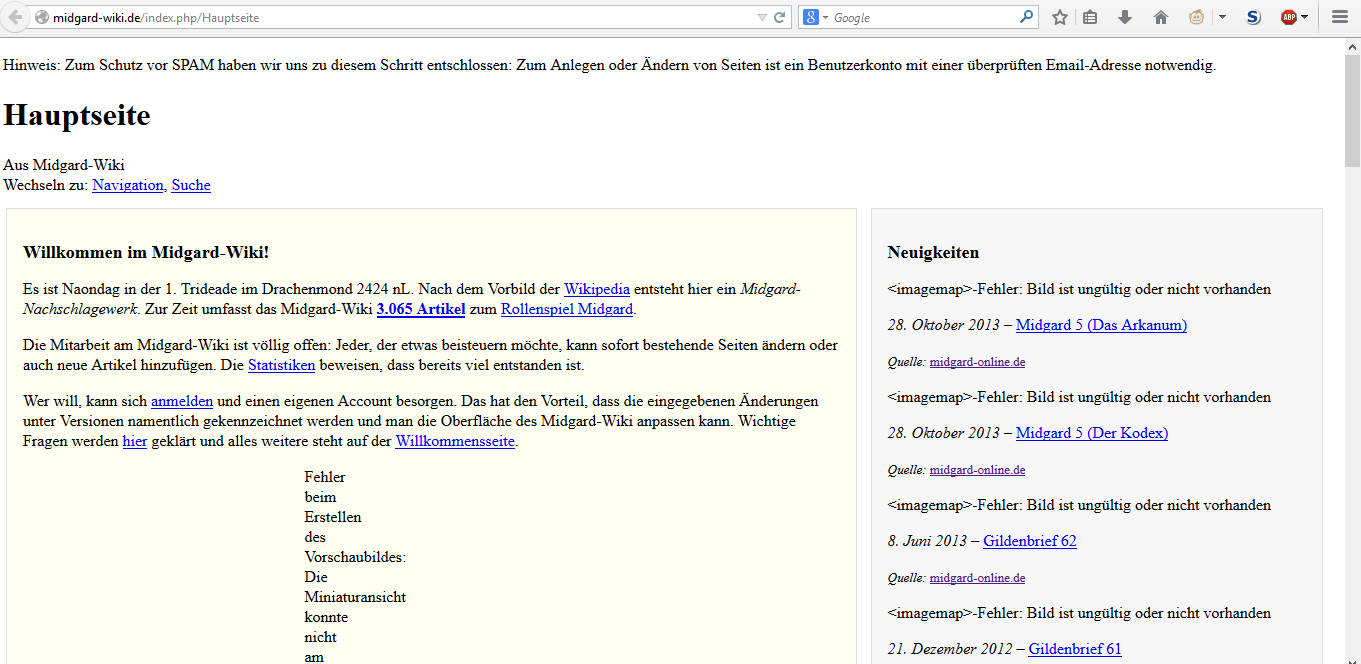Show bookmarks list icon in toolbar
Screen dimensions: 1361x664
pos(1090,17)
